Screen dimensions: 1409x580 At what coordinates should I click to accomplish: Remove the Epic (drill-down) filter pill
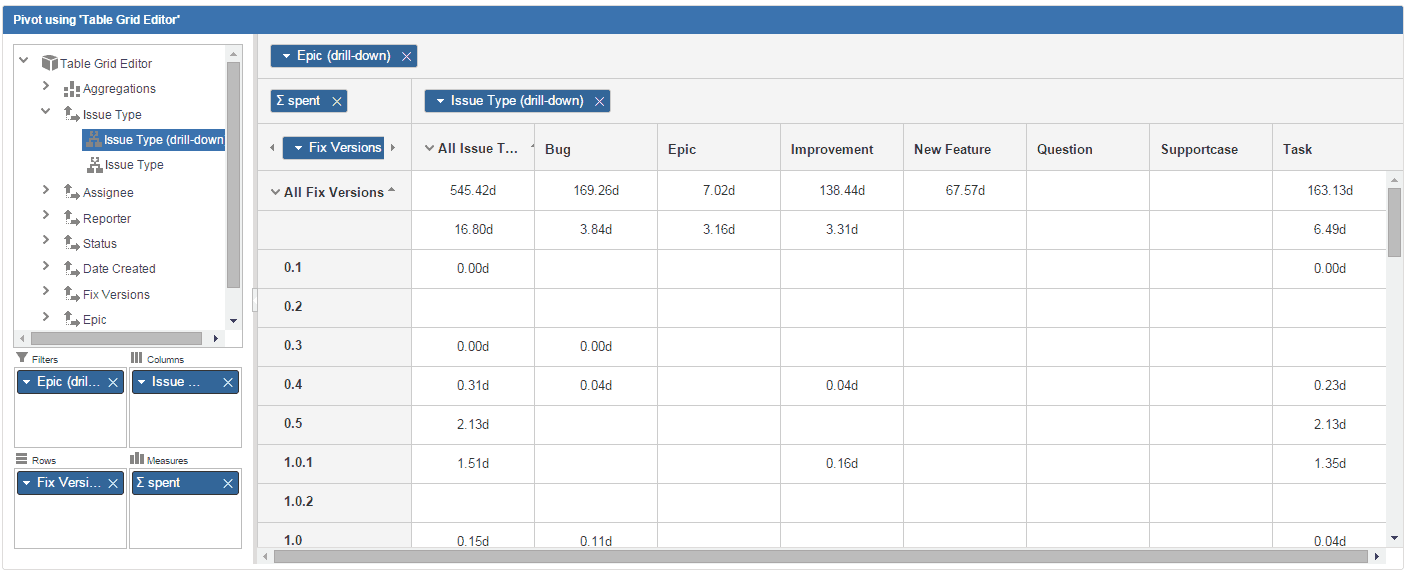pyautogui.click(x=112, y=381)
